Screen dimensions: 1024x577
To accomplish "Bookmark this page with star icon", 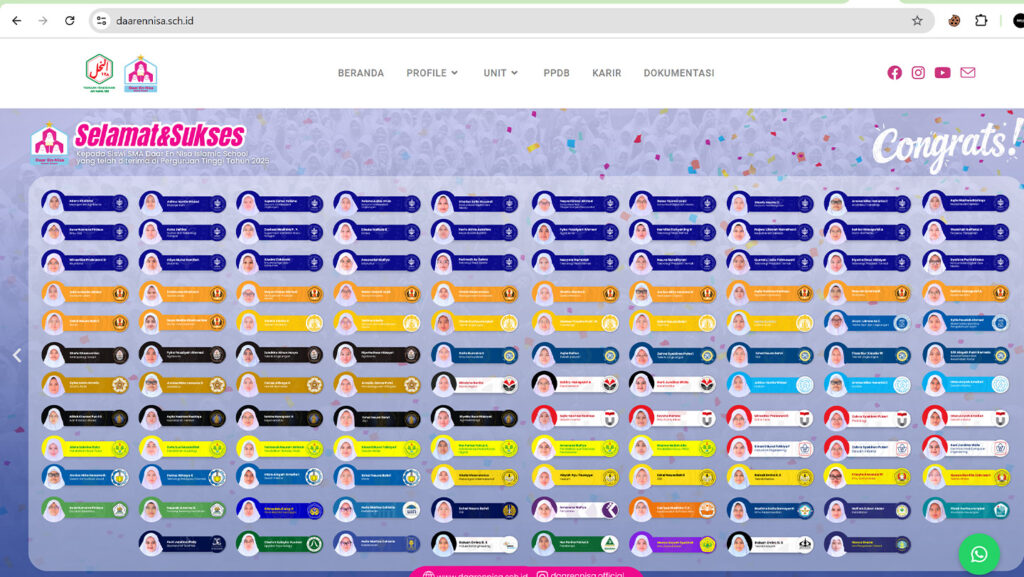I will pos(917,20).
